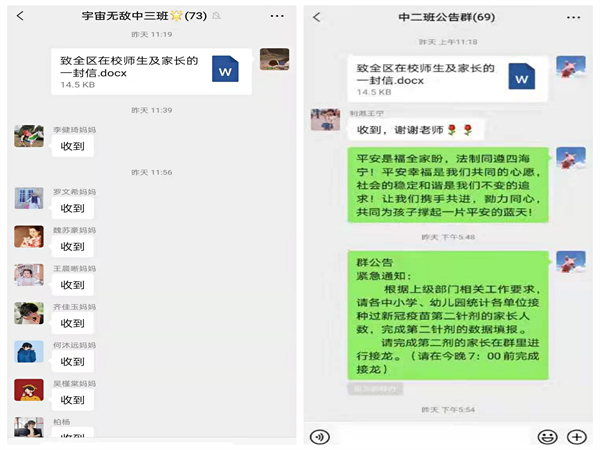Open sender's pig avatar beside 群公告
The height and width of the screenshot is (450, 600).
571,262
